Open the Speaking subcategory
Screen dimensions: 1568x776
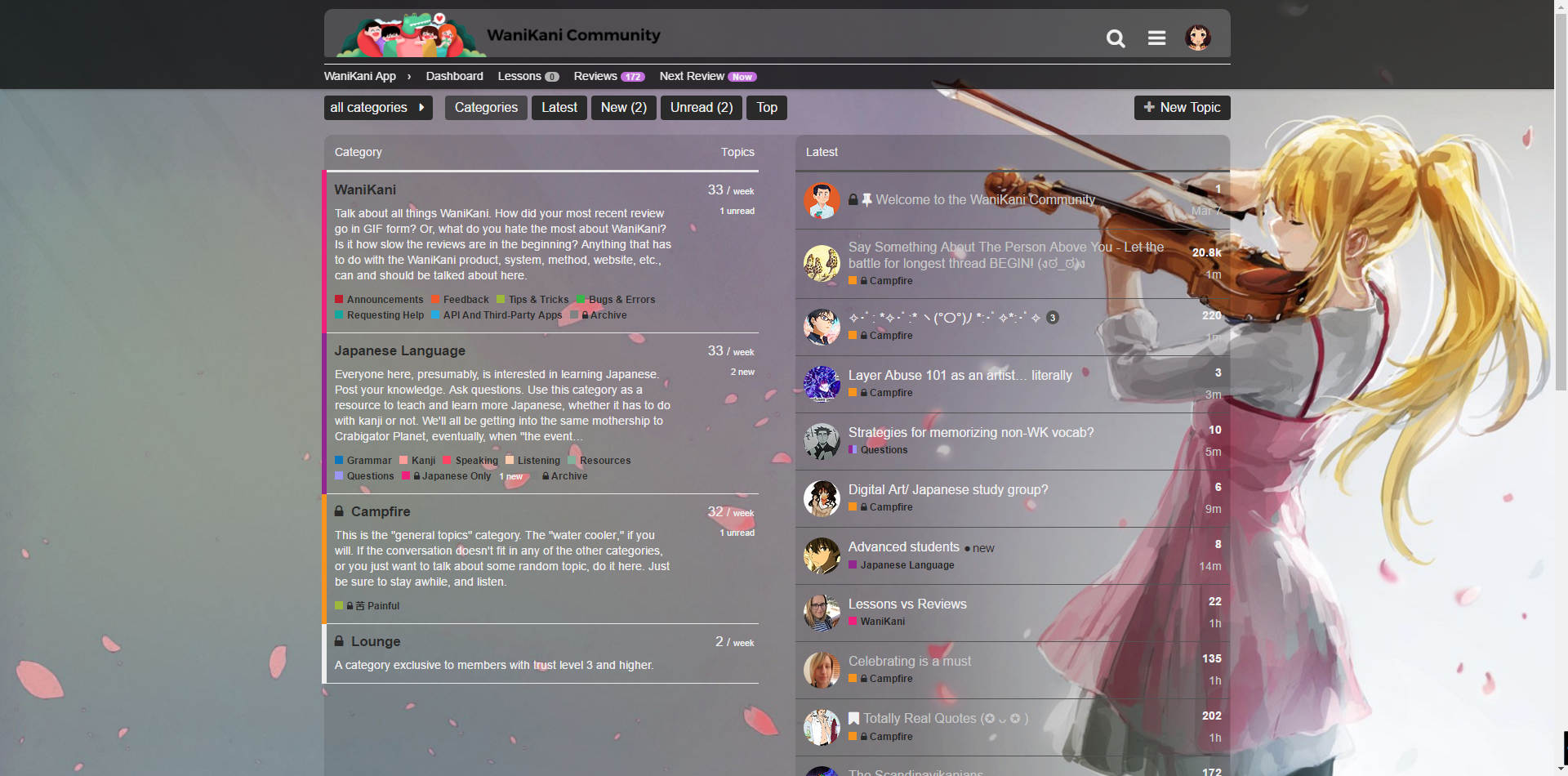tap(470, 461)
